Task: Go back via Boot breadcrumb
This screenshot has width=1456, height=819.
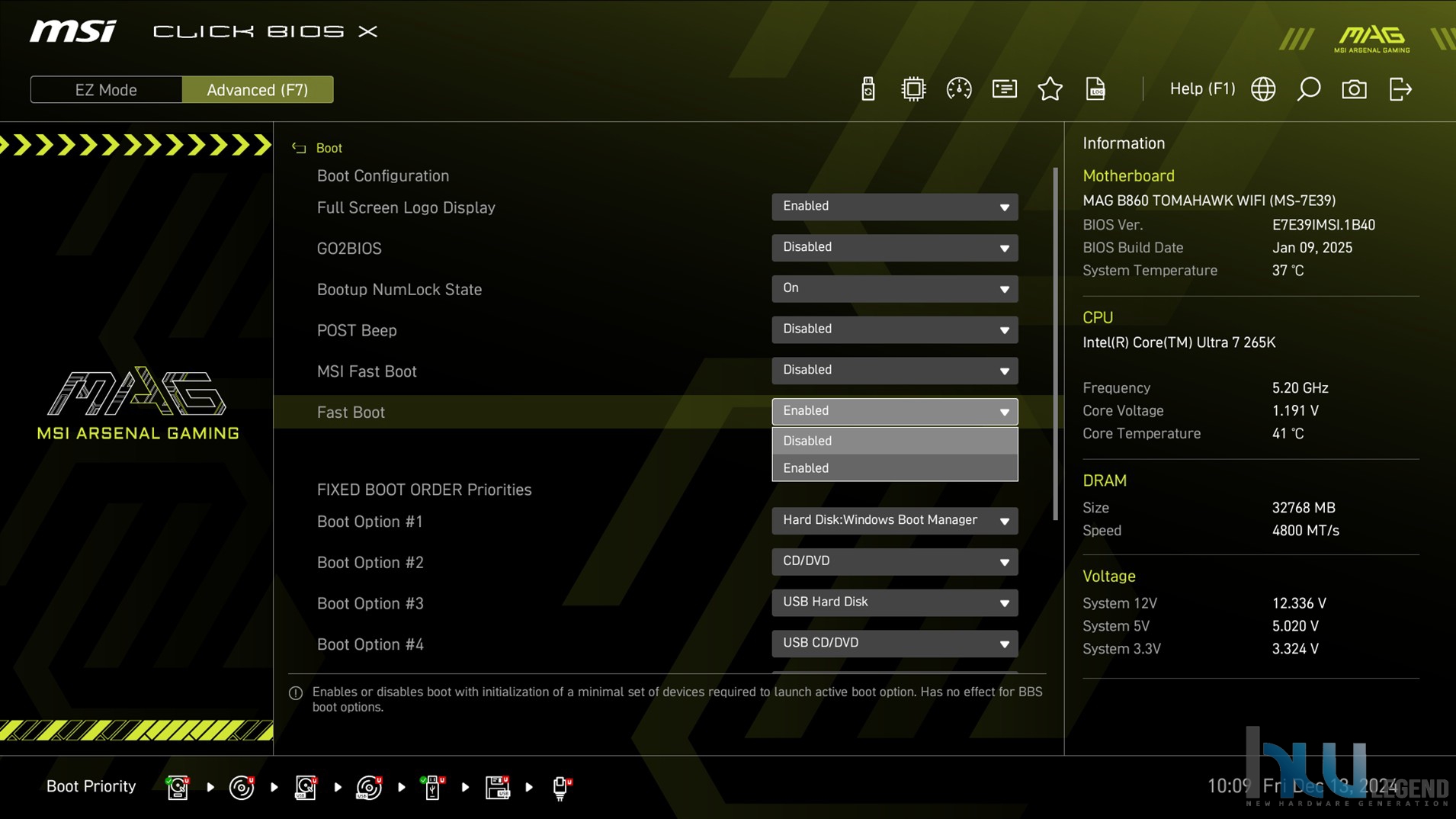Action: tap(329, 148)
